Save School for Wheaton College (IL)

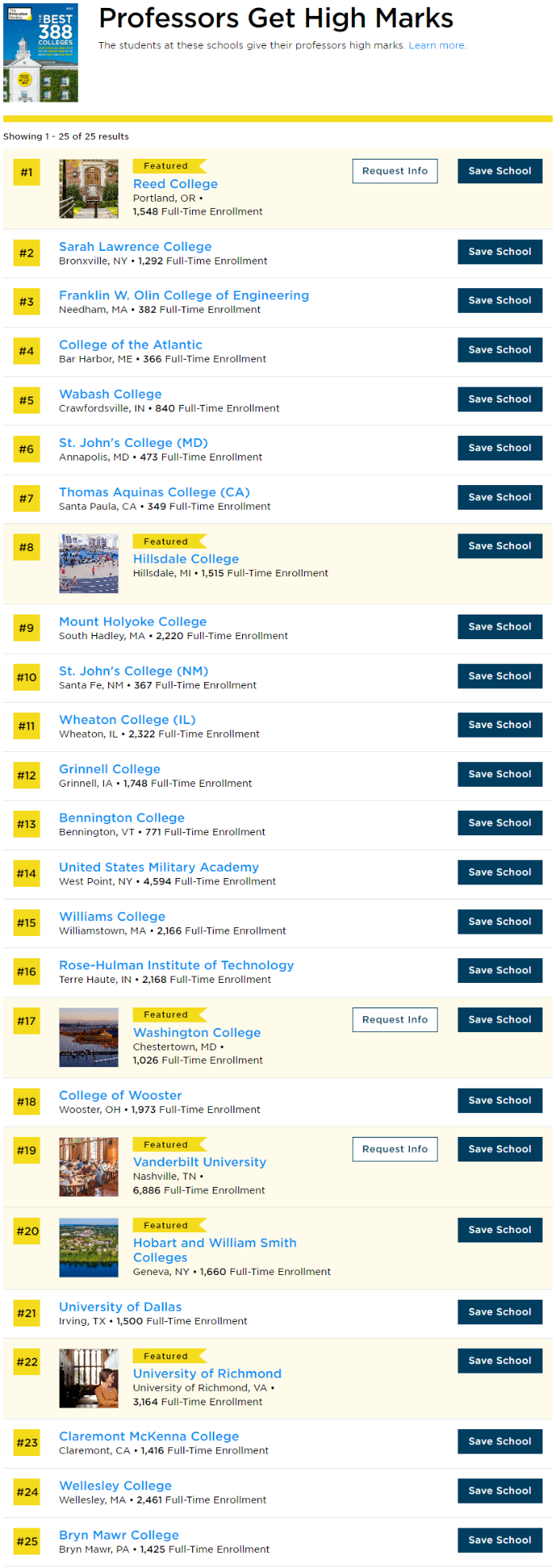point(500,725)
